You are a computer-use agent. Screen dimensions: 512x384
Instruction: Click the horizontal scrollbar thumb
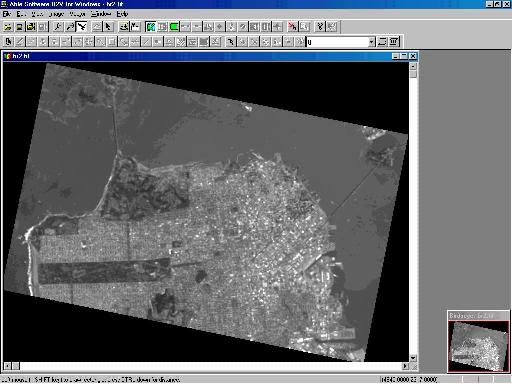coord(16,366)
